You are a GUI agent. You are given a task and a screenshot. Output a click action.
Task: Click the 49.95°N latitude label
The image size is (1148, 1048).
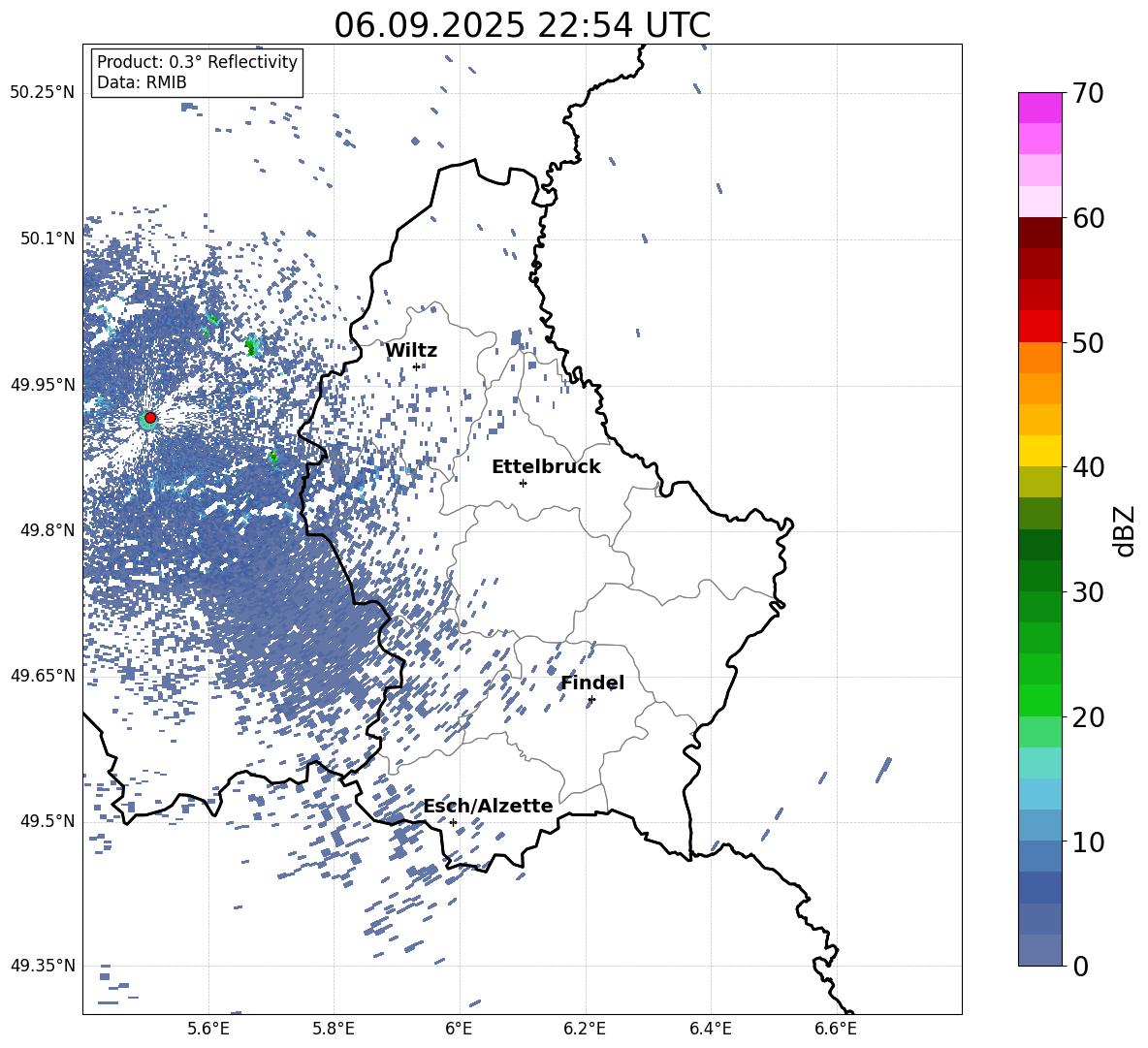[44, 385]
